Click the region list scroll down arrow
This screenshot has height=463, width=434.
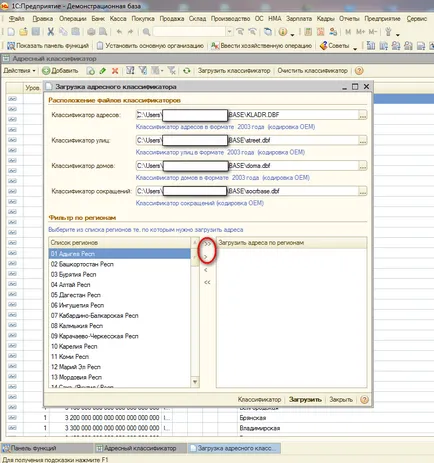[195, 382]
